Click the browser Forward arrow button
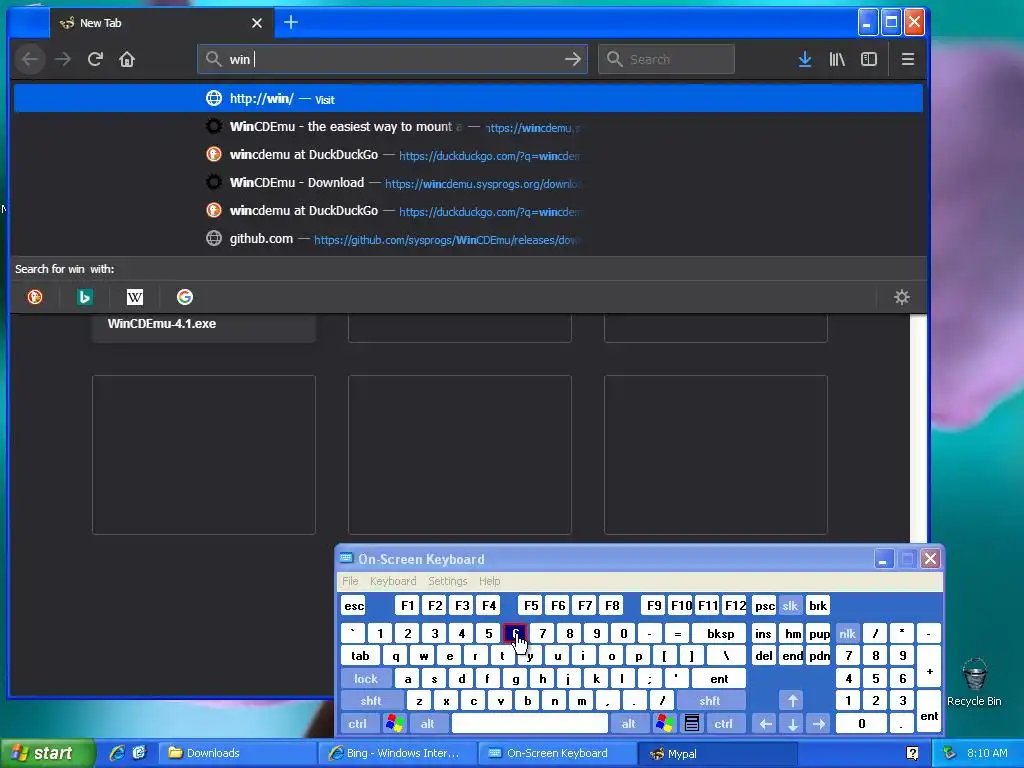The image size is (1024, 768). 63,59
